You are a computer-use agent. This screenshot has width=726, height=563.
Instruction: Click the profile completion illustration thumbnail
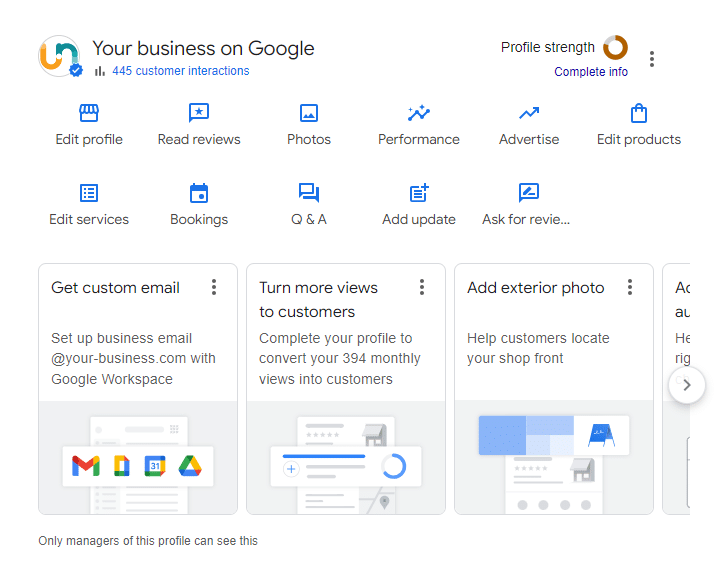(346, 457)
